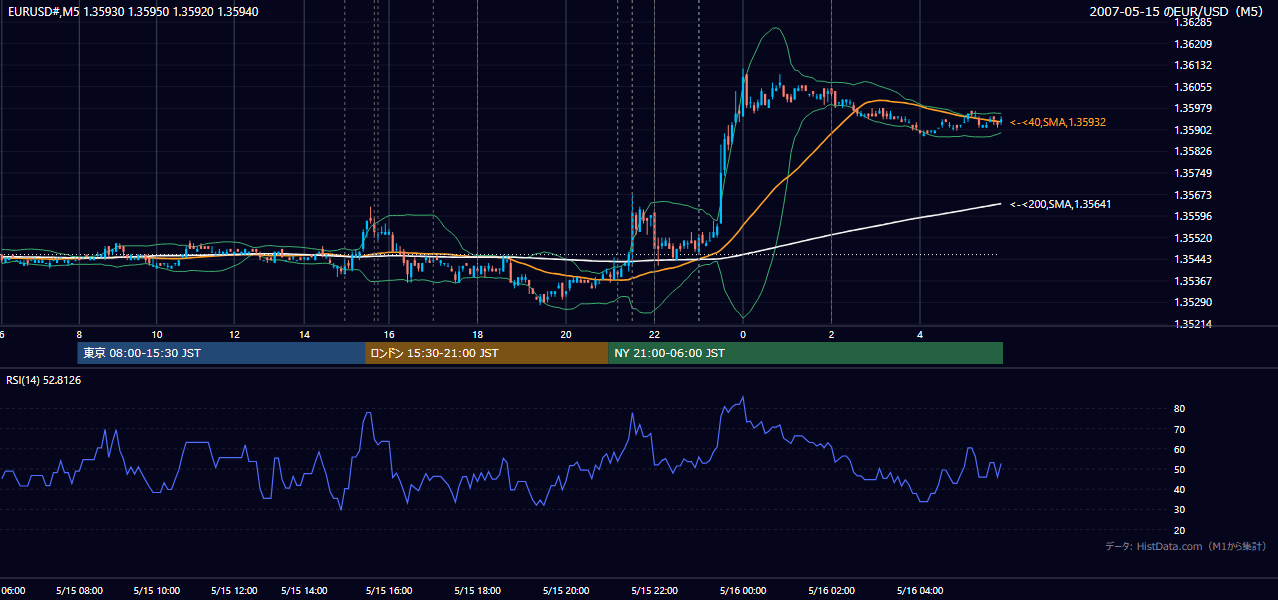Click the bottom time label '5/15 08:00'
This screenshot has width=1278, height=600.
[x=79, y=591]
